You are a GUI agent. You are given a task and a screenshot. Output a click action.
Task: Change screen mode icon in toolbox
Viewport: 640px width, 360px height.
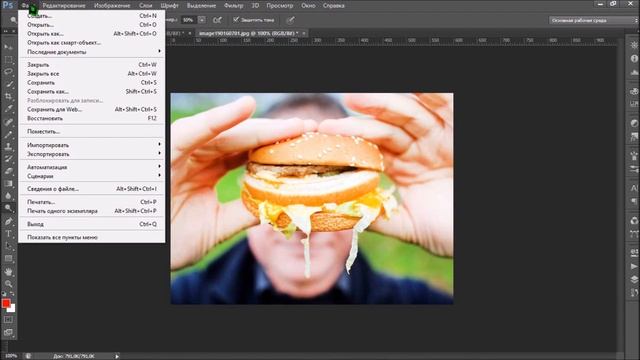click(8, 332)
